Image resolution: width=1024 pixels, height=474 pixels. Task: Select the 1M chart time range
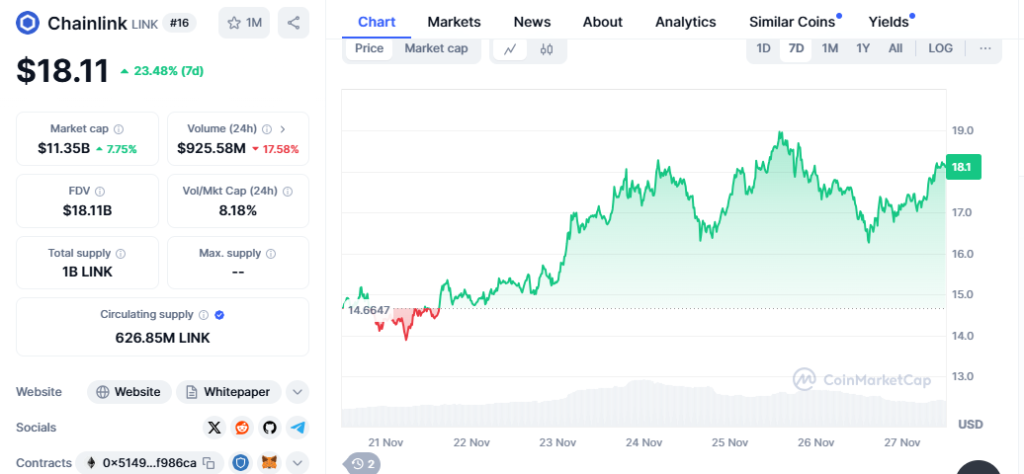click(x=830, y=48)
